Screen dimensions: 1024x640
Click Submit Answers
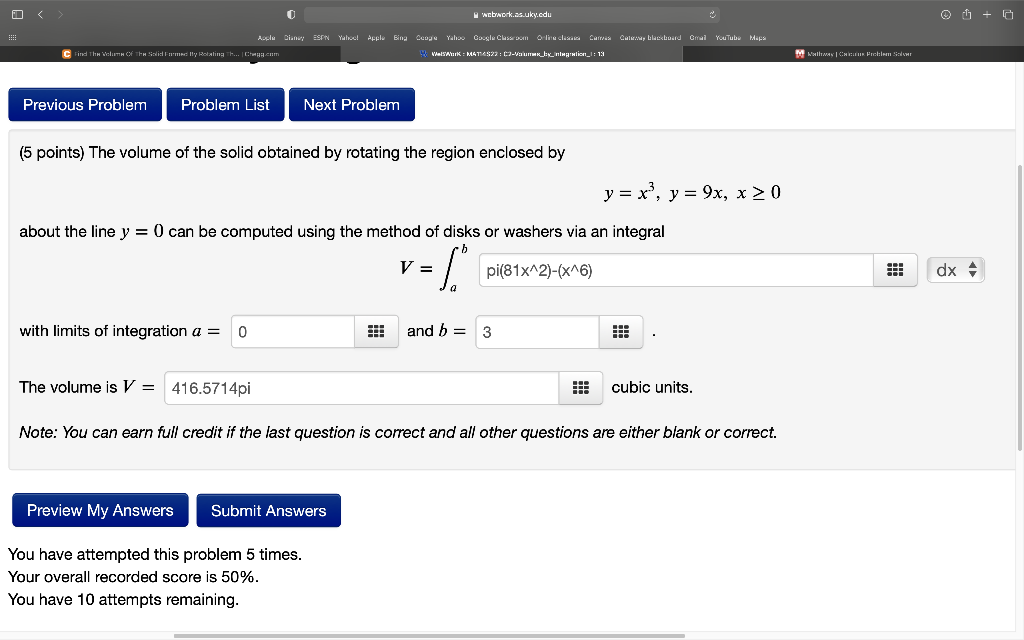click(x=268, y=510)
